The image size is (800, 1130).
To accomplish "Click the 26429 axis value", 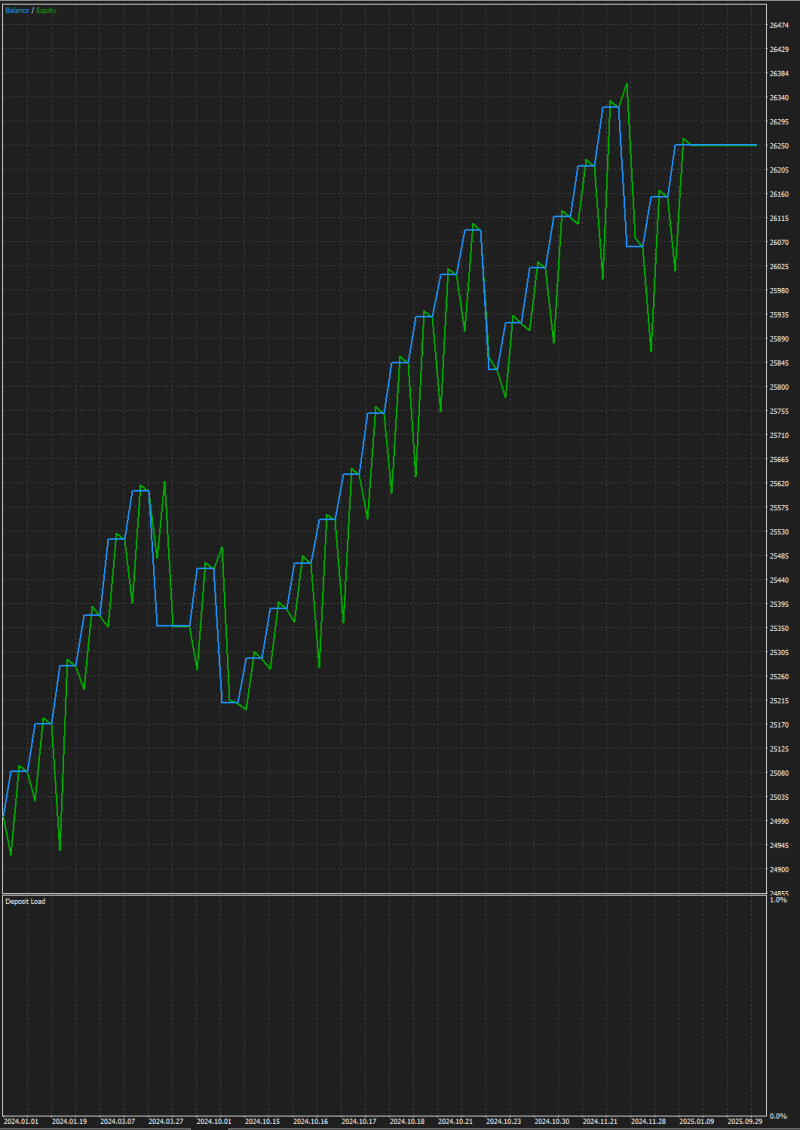I will (x=778, y=49).
